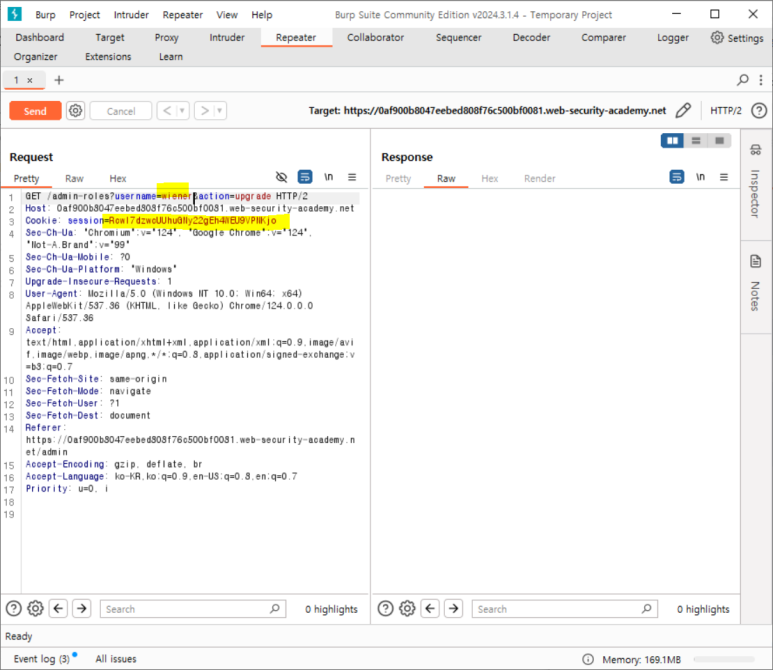
Task: Click the search magnifier on tab bar
Action: pyautogui.click(x=742, y=80)
